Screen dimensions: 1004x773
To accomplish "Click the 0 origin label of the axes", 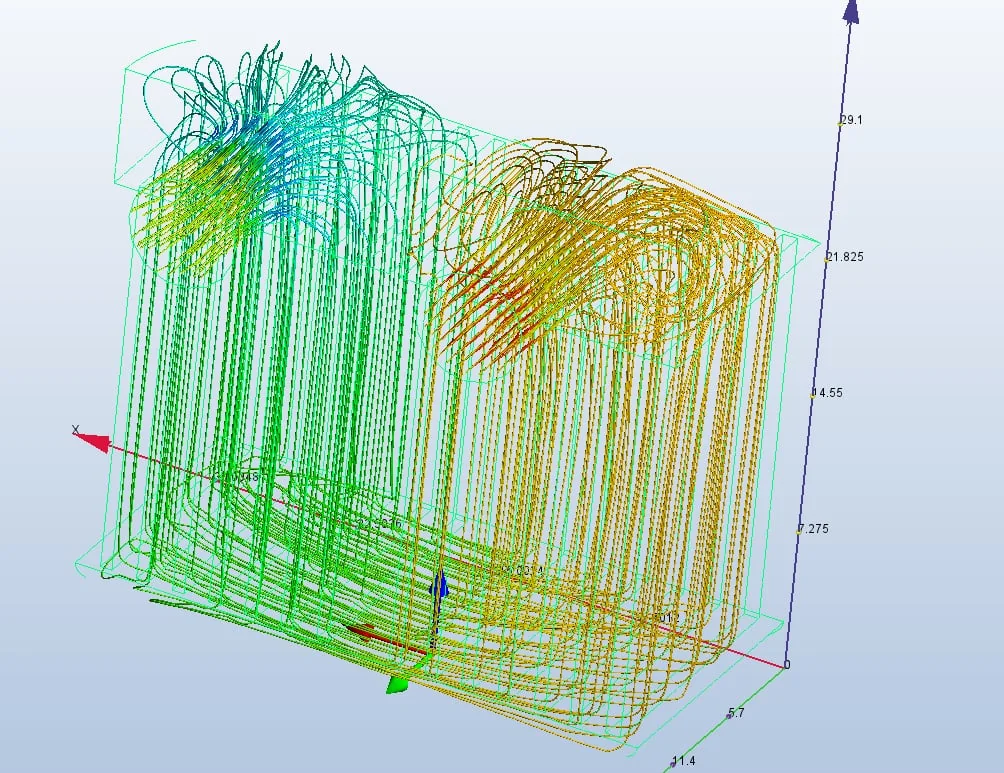I will (x=787, y=665).
